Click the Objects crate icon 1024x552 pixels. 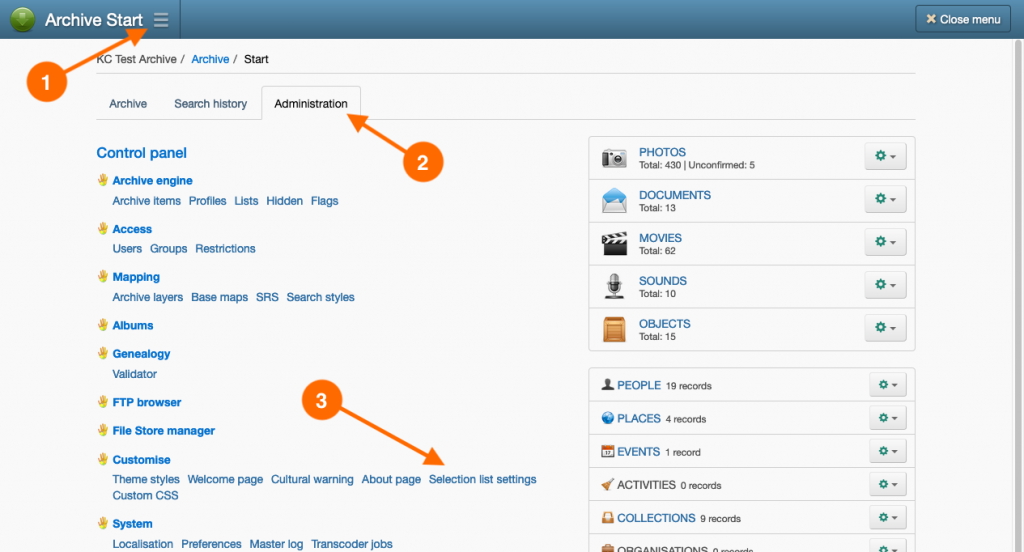[x=614, y=329]
